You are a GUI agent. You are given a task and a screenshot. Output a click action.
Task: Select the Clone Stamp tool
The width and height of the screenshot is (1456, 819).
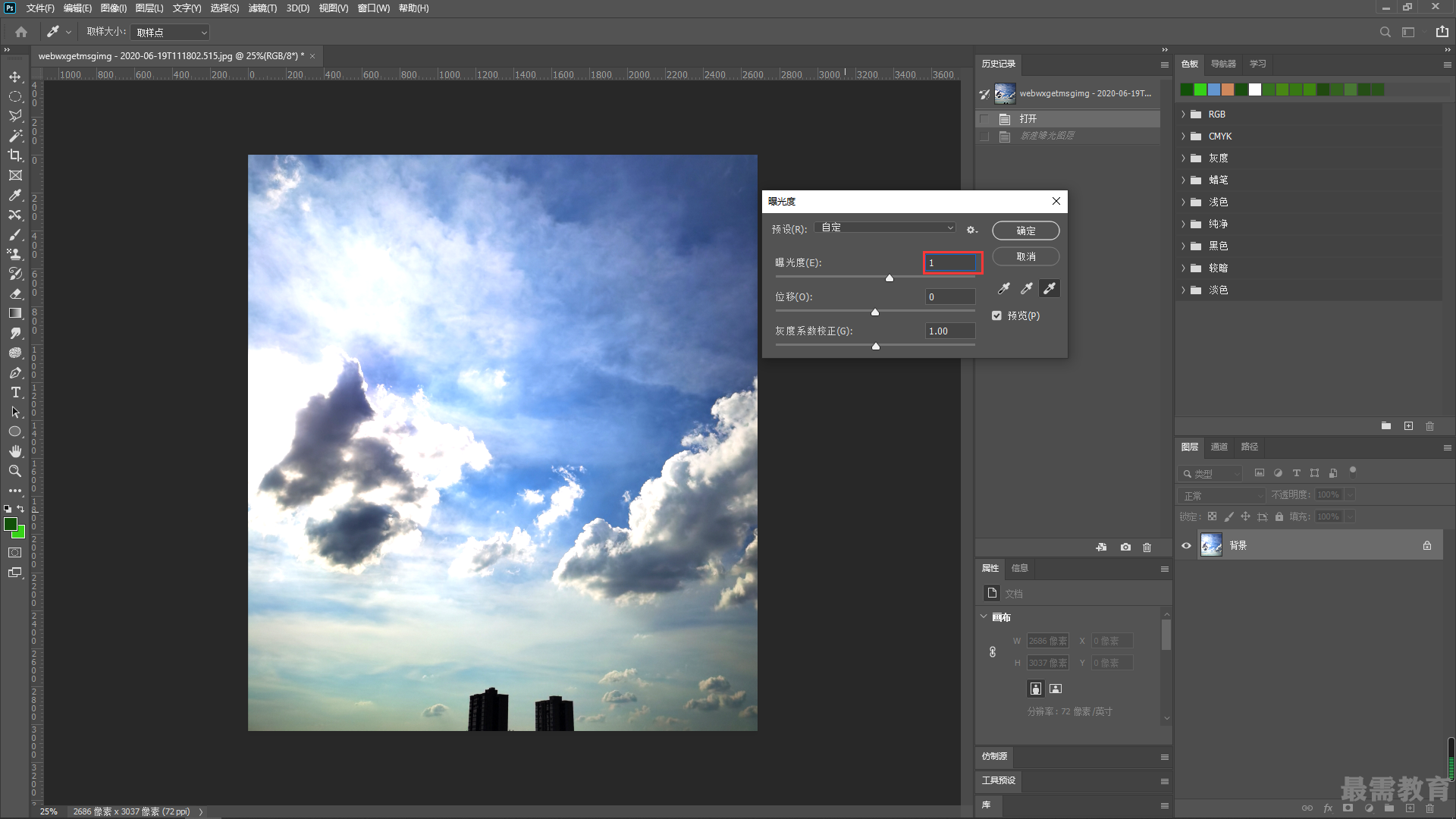[15, 254]
